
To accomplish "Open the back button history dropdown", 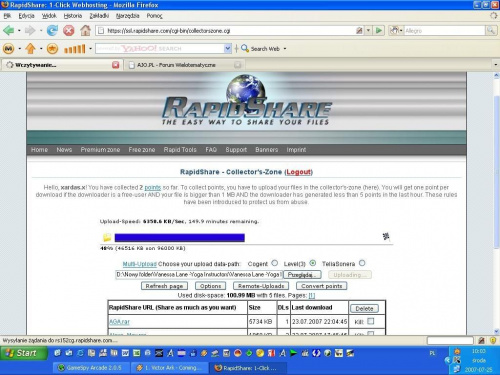I will (19, 31).
